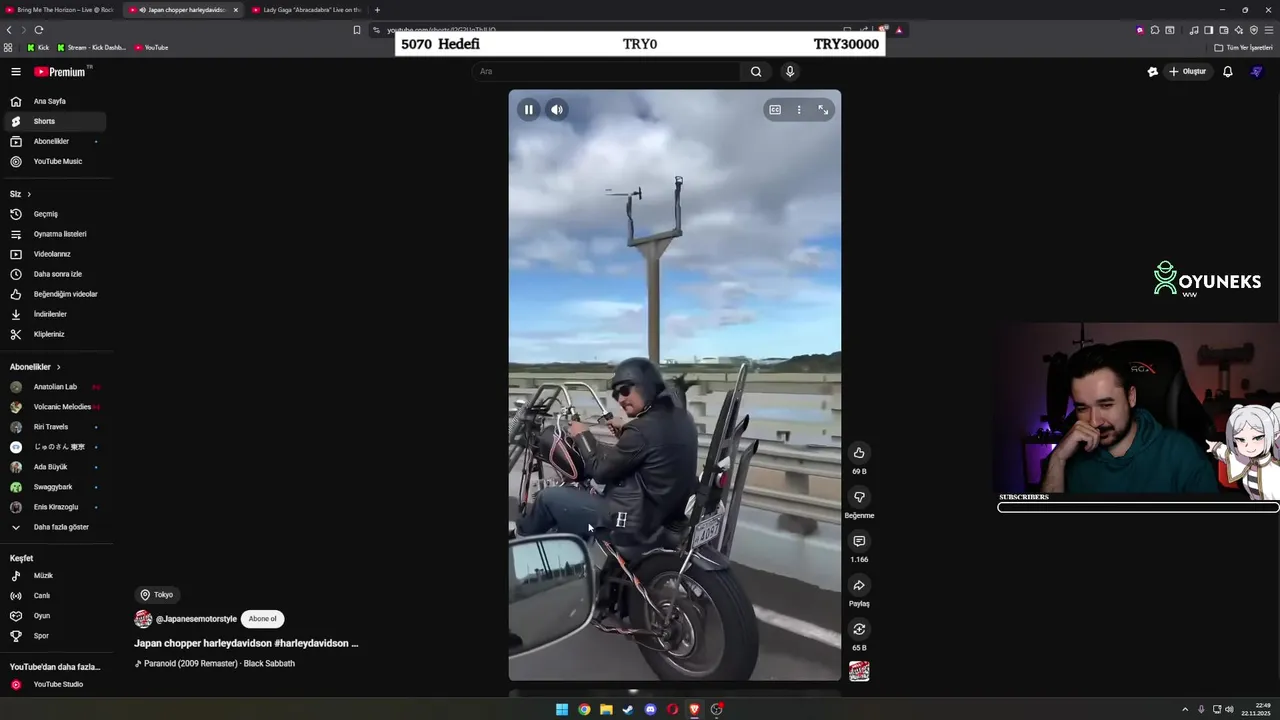The height and width of the screenshot is (720, 1280).
Task: Mute the Shorts video volume
Action: coord(557,110)
